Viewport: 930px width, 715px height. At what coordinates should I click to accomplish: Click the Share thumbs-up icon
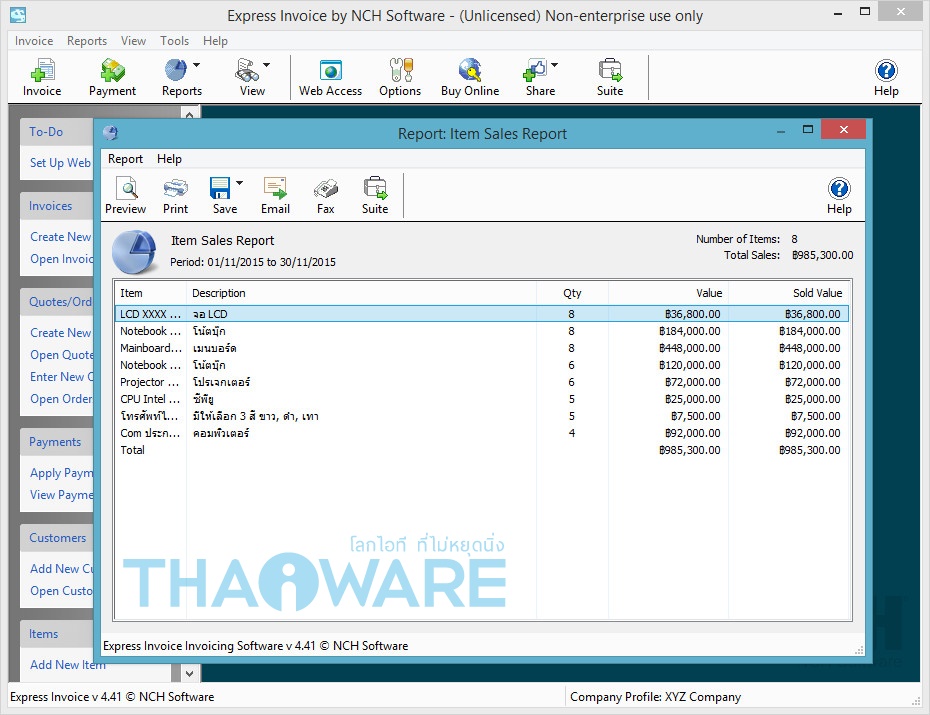coord(534,70)
